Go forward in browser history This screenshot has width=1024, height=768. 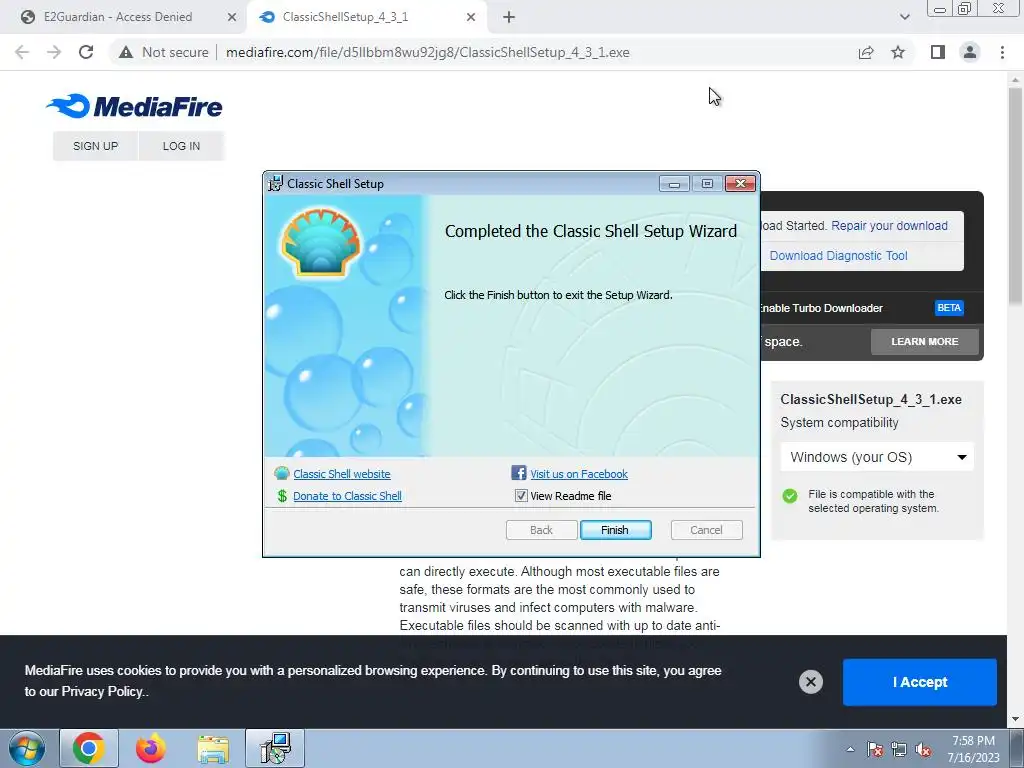54,52
